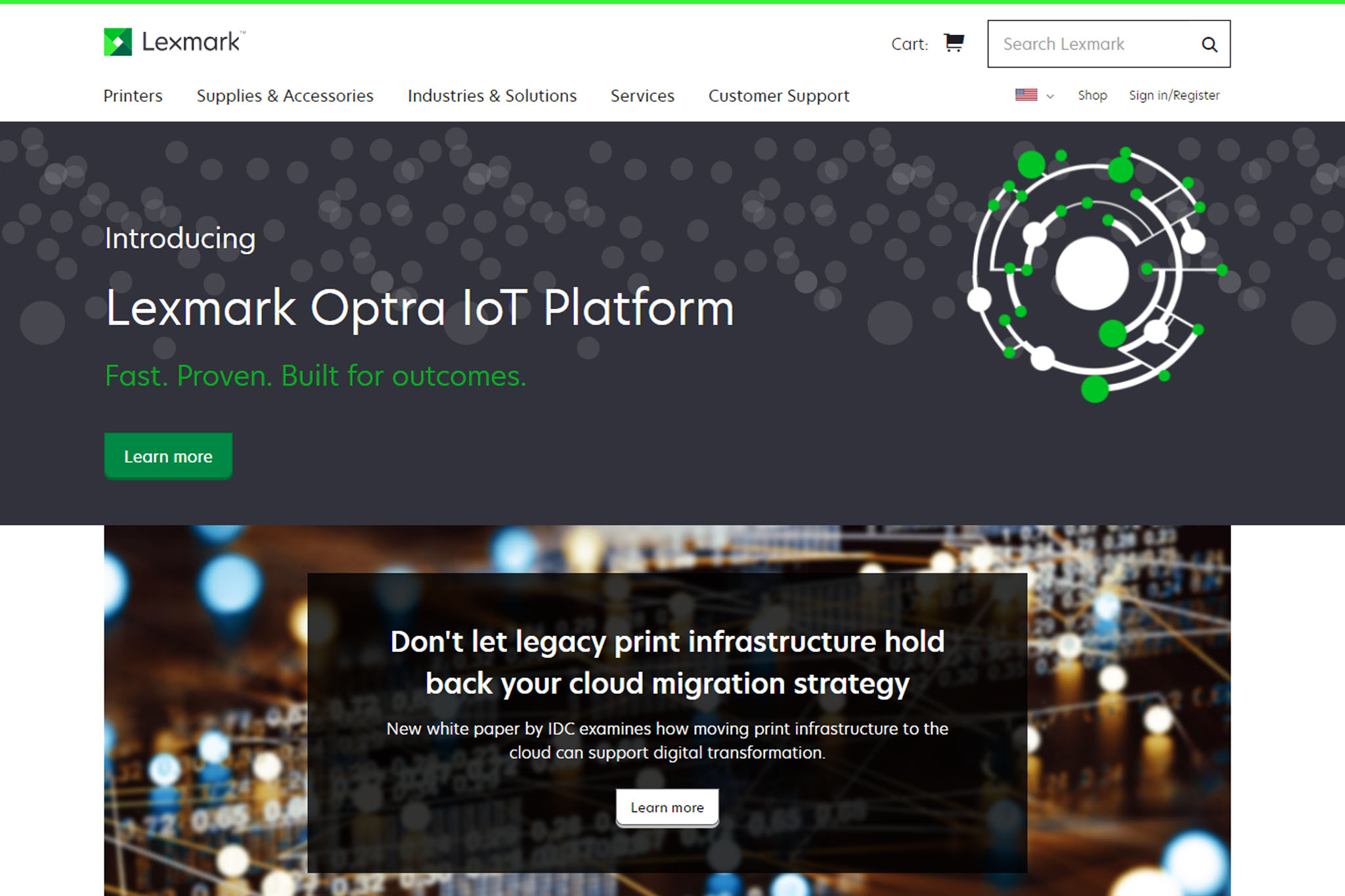Viewport: 1345px width, 896px height.
Task: Click the Lexmark logo icon
Action: pyautogui.click(x=118, y=42)
